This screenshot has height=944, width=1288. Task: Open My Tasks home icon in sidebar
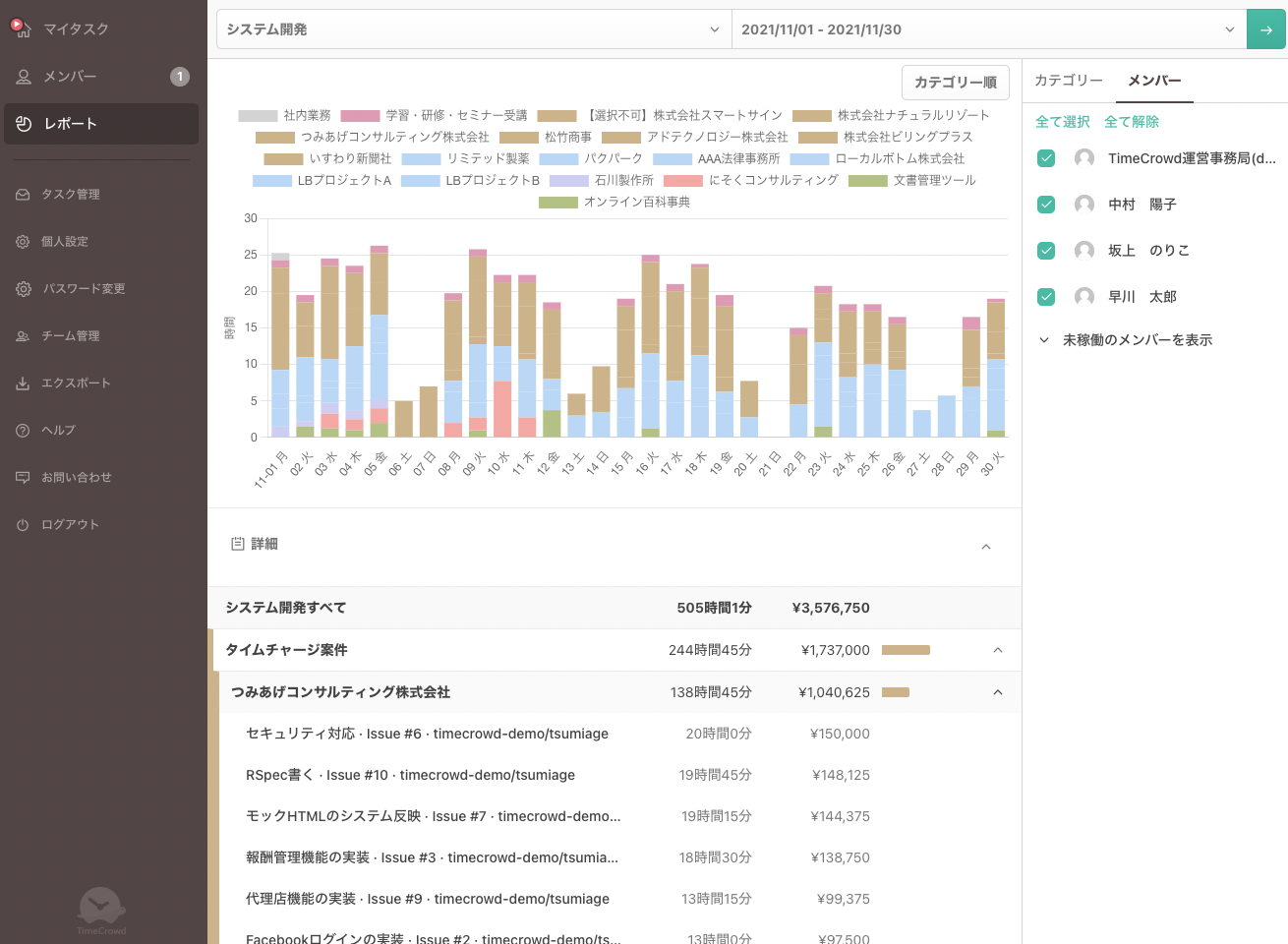(x=23, y=29)
